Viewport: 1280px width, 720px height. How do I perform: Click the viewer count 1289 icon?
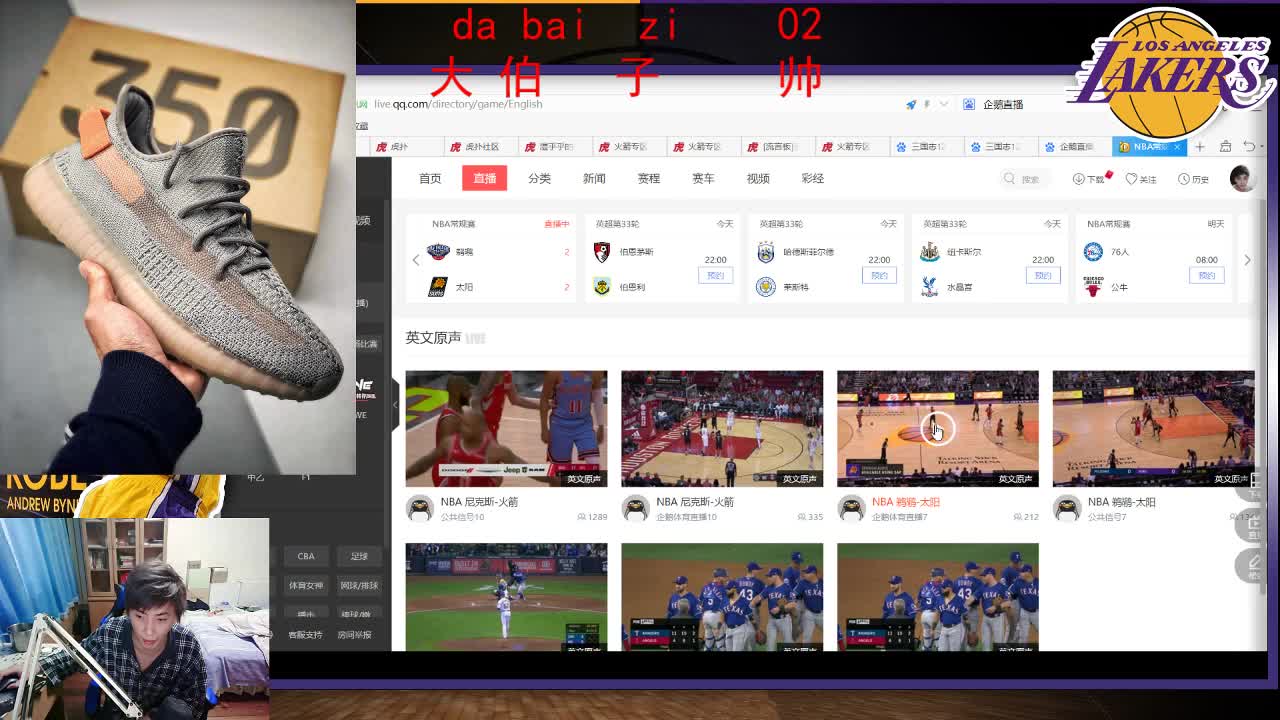point(582,517)
